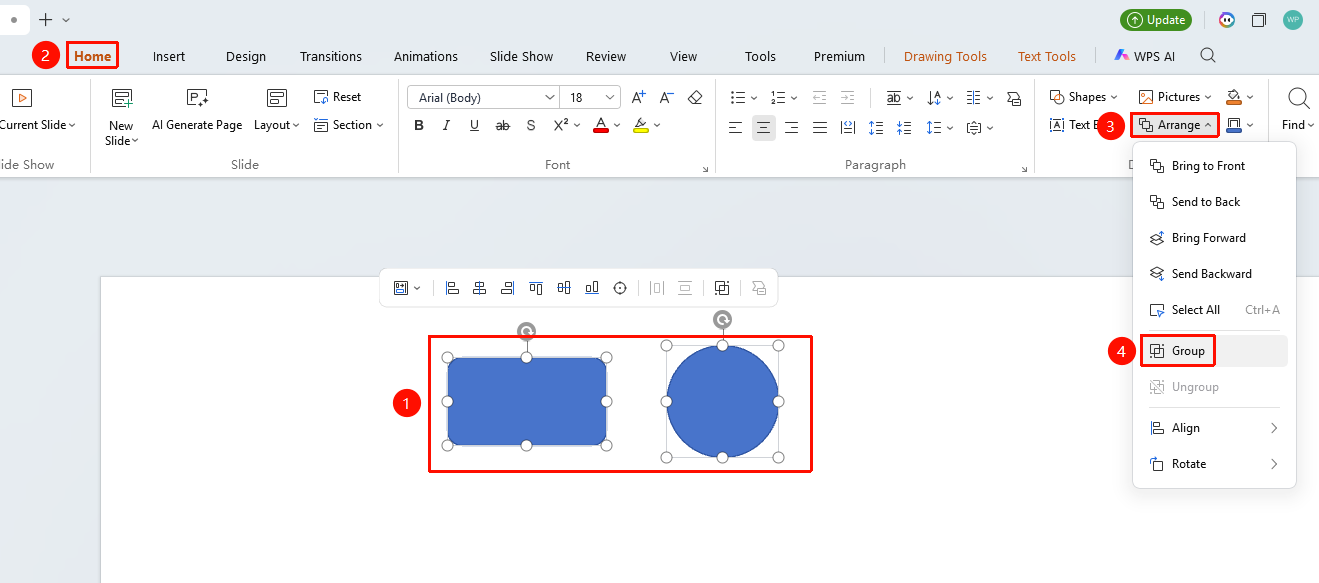Toggle bold formatting
Screen dimensions: 1319x583
419,125
